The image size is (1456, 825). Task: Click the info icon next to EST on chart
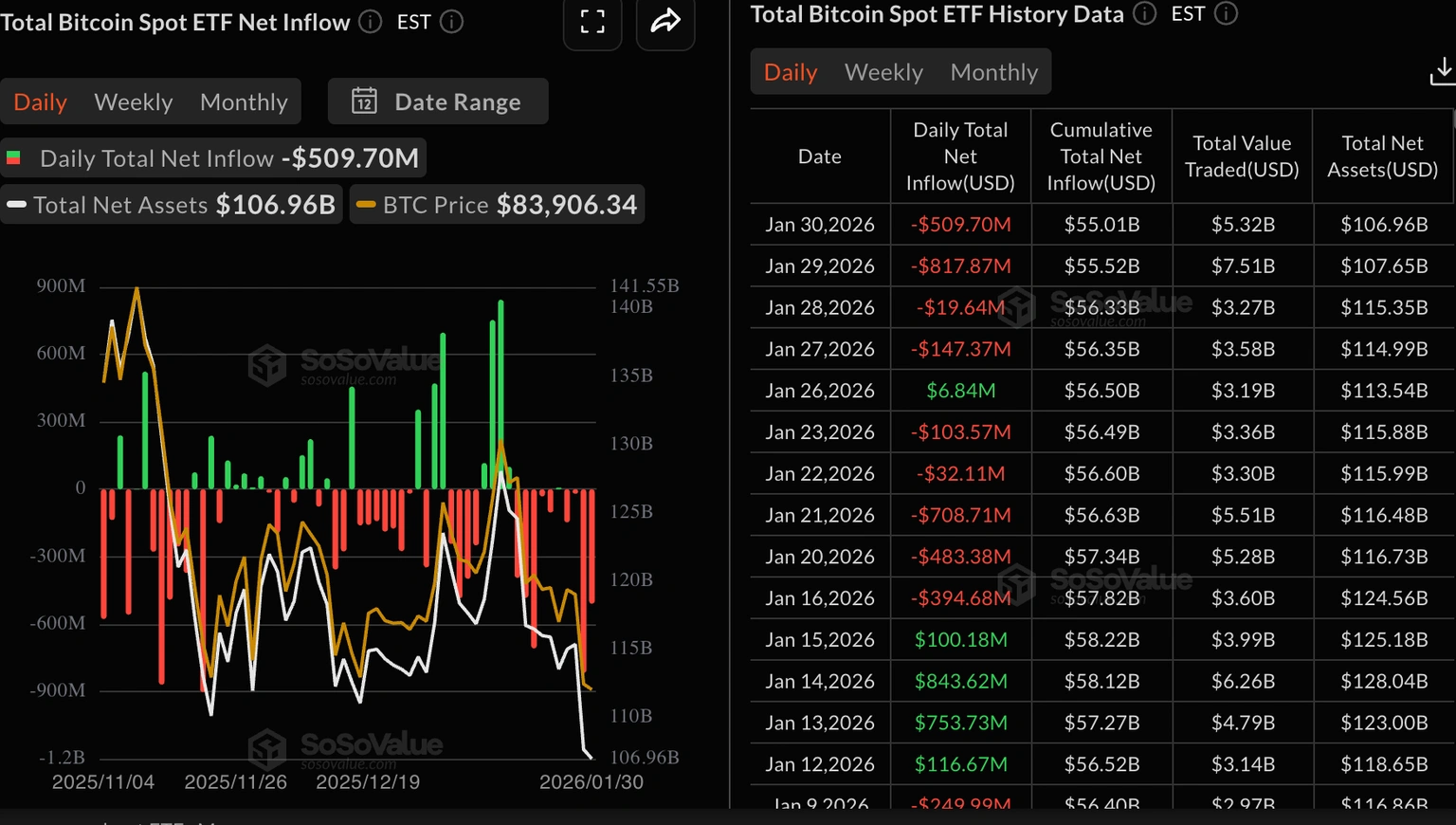pyautogui.click(x=452, y=22)
